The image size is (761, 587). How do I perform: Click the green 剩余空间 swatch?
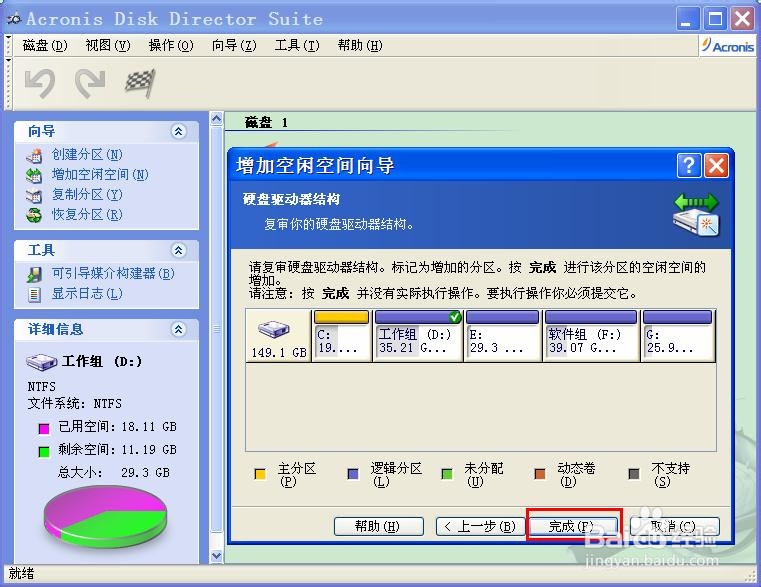click(44, 452)
